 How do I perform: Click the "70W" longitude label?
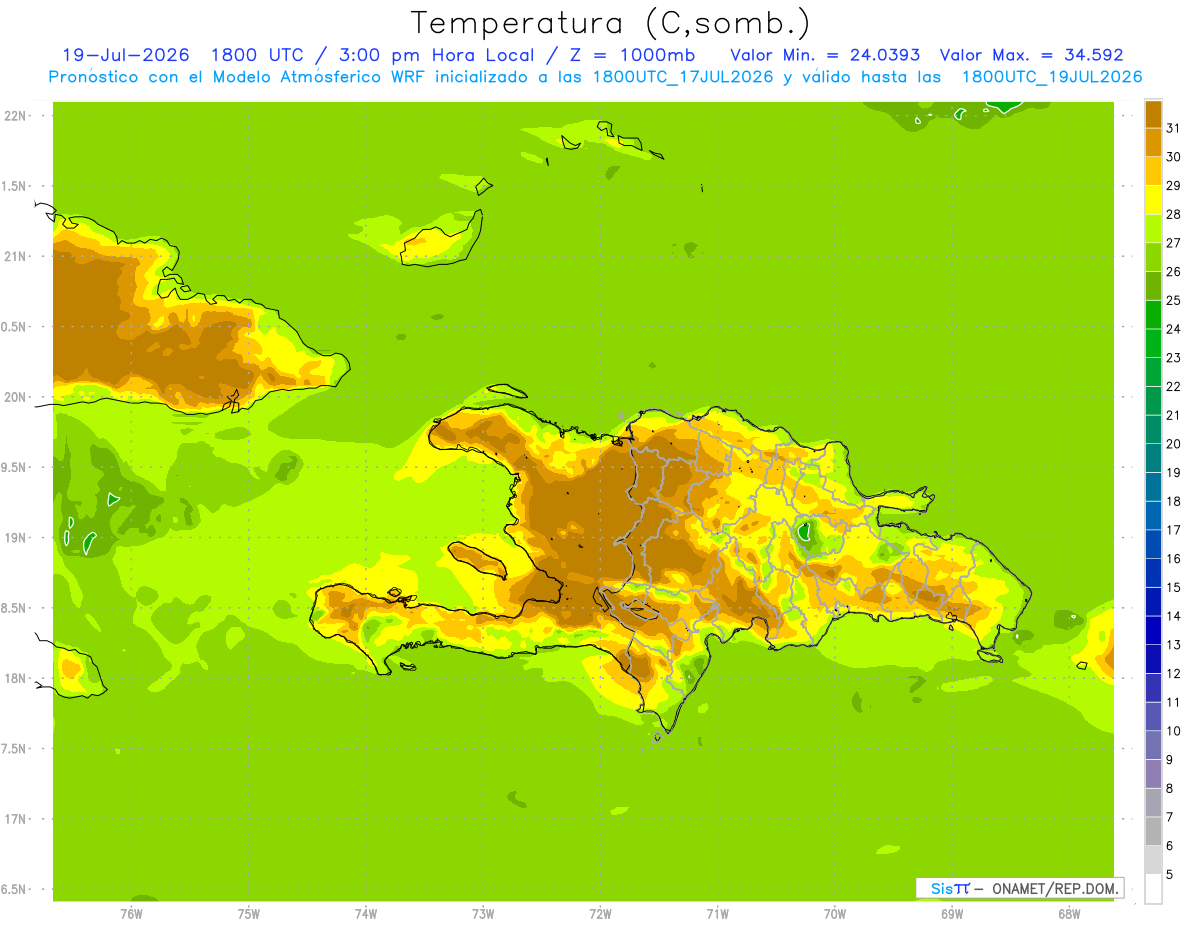pos(835,914)
